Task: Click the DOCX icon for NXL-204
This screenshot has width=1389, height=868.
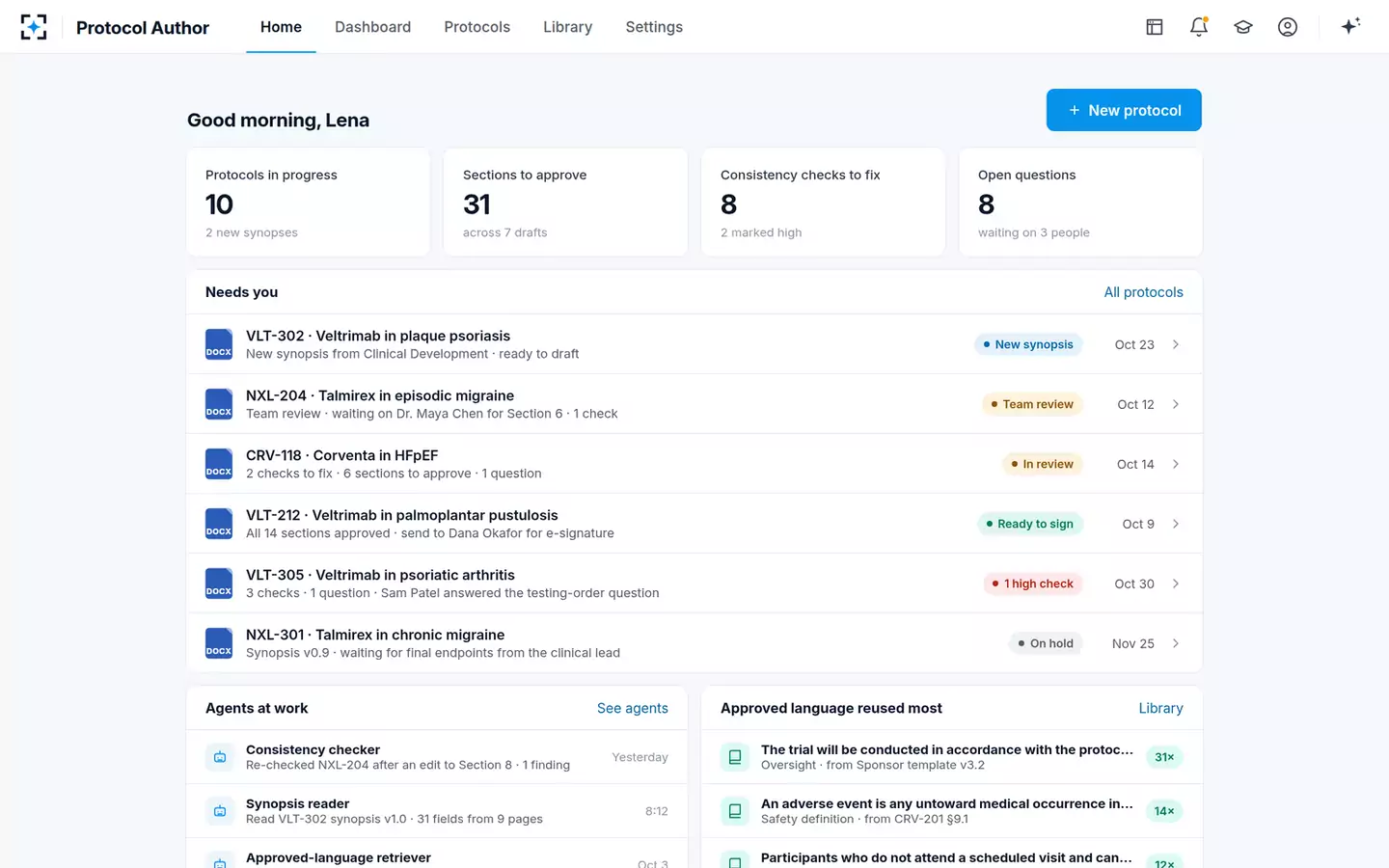Action: click(219, 404)
